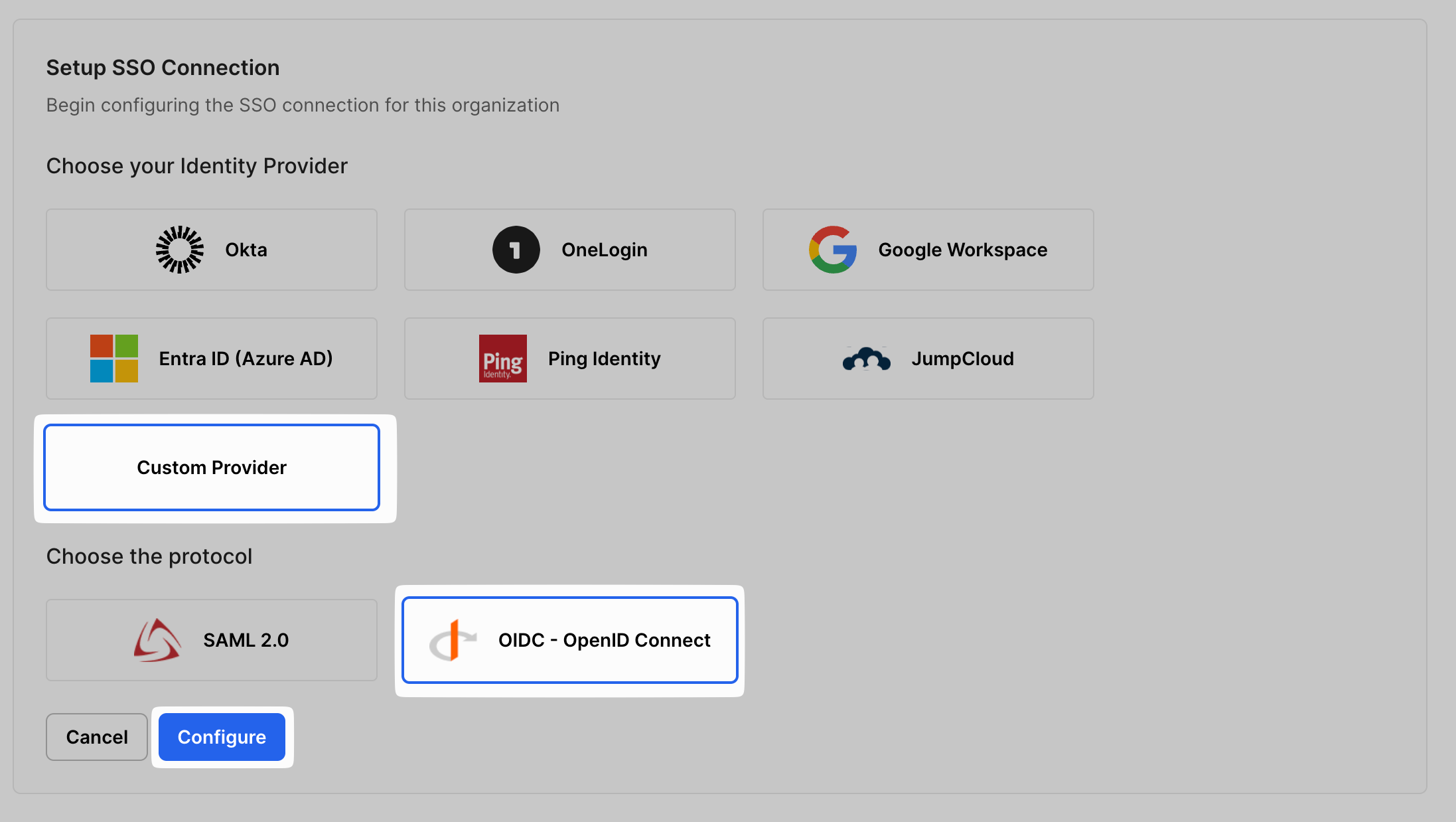This screenshot has height=822, width=1456.
Task: Click the Cancel button
Action: (x=96, y=737)
